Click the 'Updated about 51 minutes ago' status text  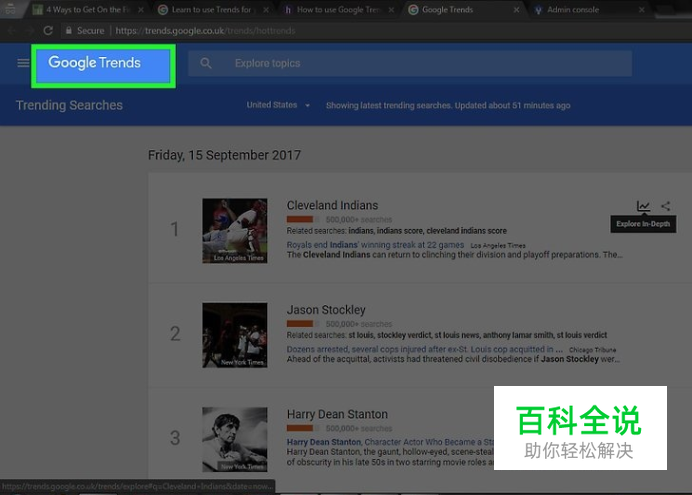point(512,105)
